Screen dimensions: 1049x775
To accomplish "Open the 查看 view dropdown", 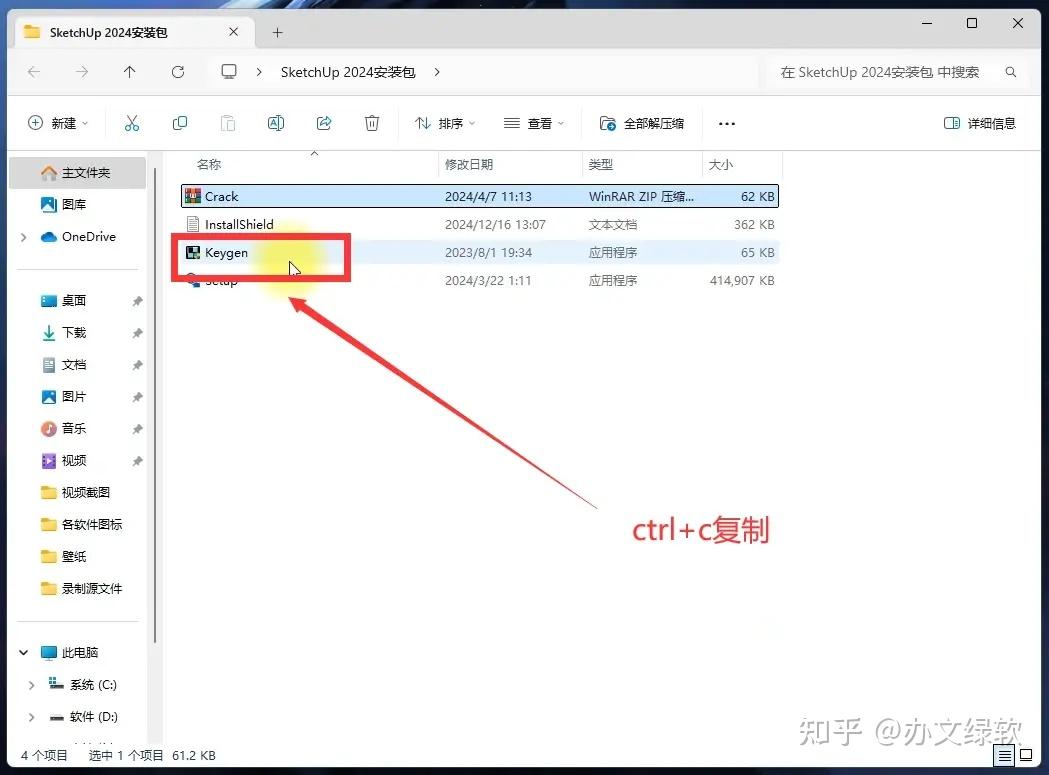I will 534,123.
